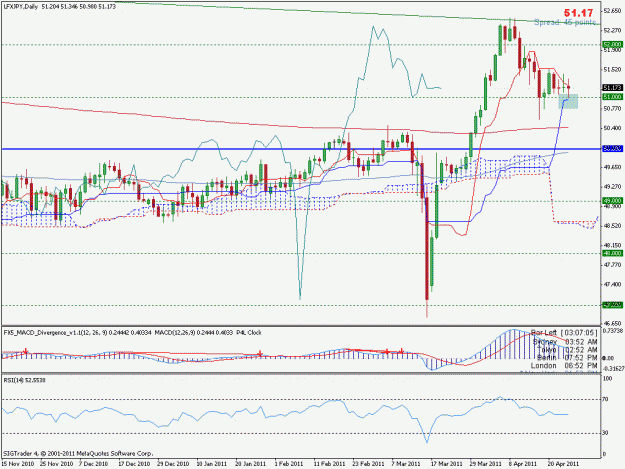Click the 8 Apr 2011 date label

click(x=523, y=464)
